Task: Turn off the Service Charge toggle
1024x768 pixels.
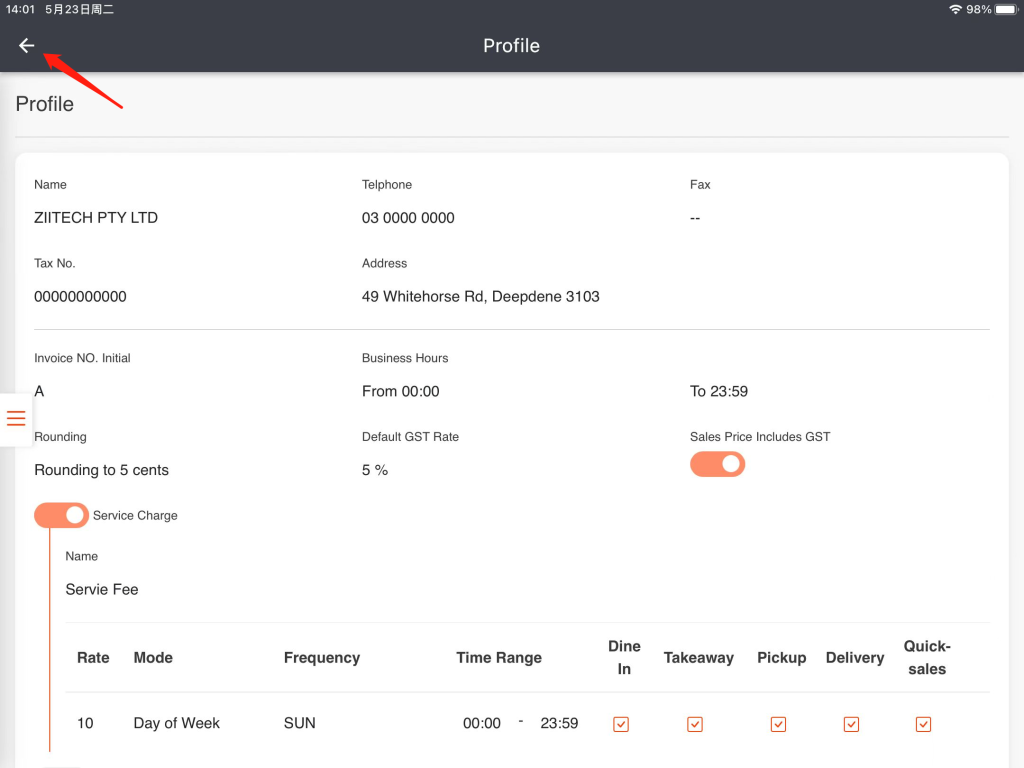Action: click(x=61, y=515)
